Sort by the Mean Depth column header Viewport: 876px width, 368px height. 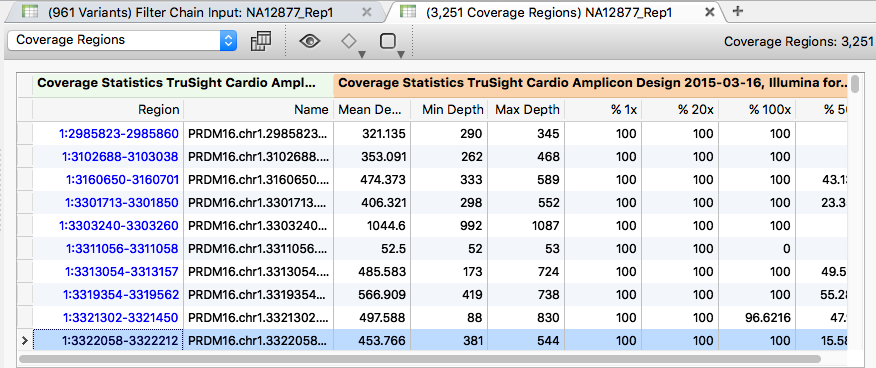pyautogui.click(x=372, y=109)
